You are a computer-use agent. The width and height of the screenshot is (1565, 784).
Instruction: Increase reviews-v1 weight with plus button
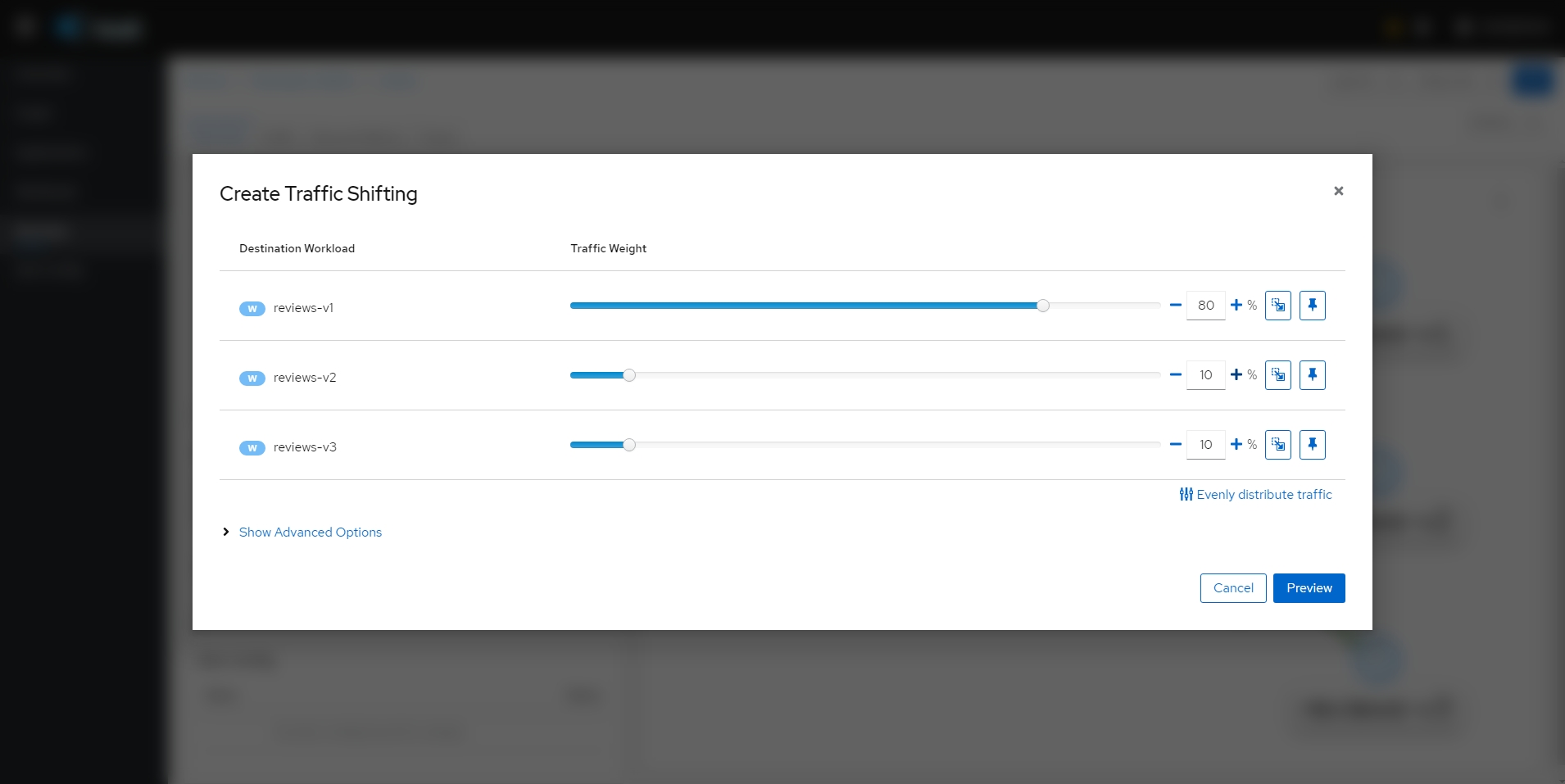pos(1236,306)
